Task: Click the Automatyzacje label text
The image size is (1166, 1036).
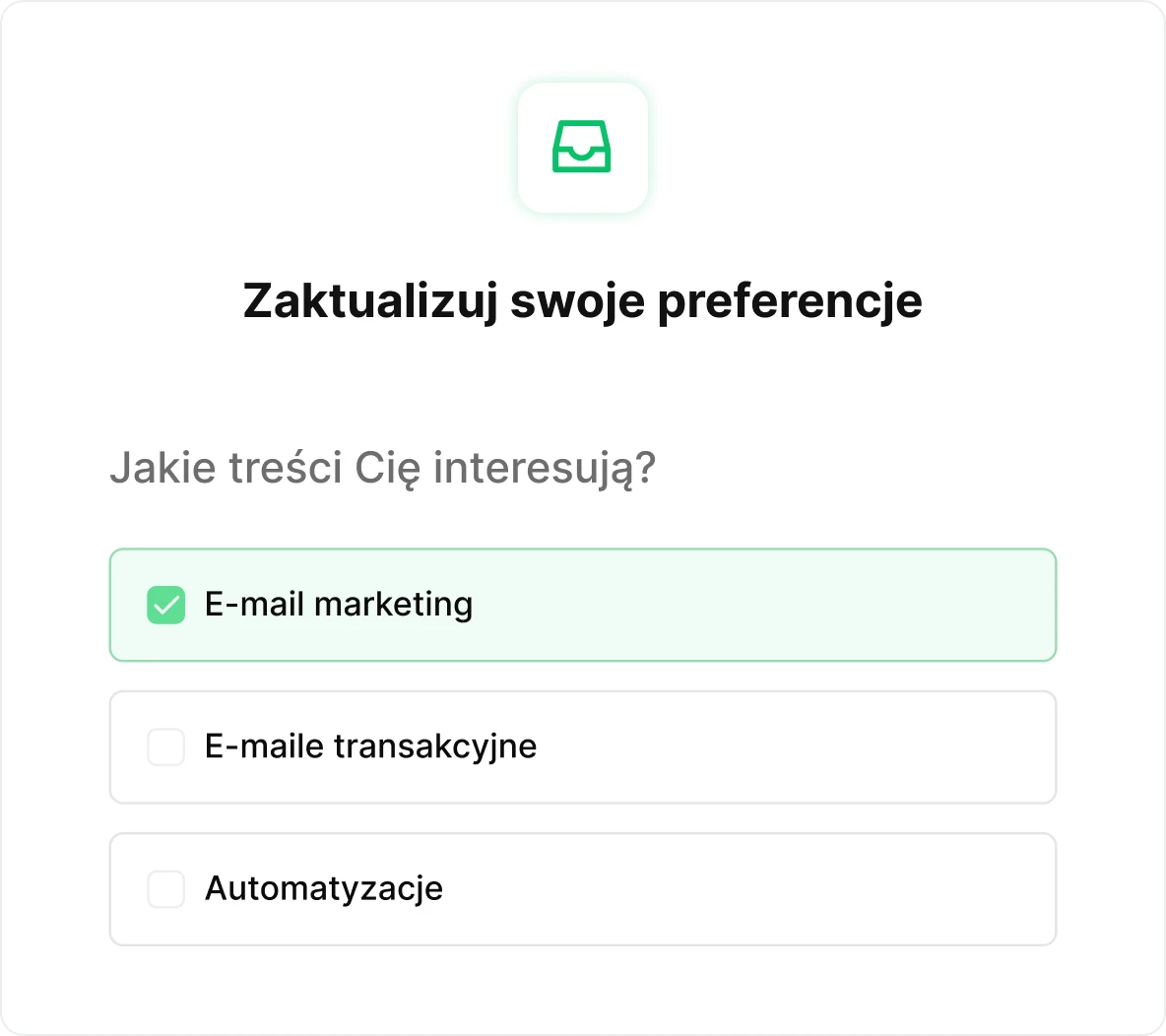Action: [323, 889]
